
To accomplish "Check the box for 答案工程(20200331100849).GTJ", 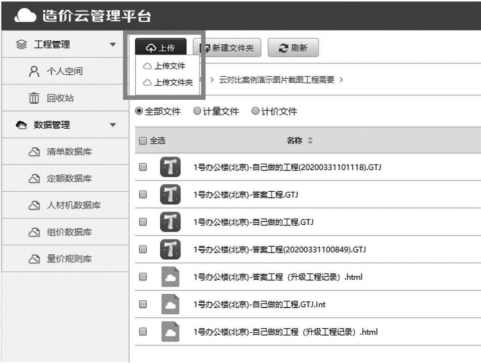I will (x=143, y=249).
